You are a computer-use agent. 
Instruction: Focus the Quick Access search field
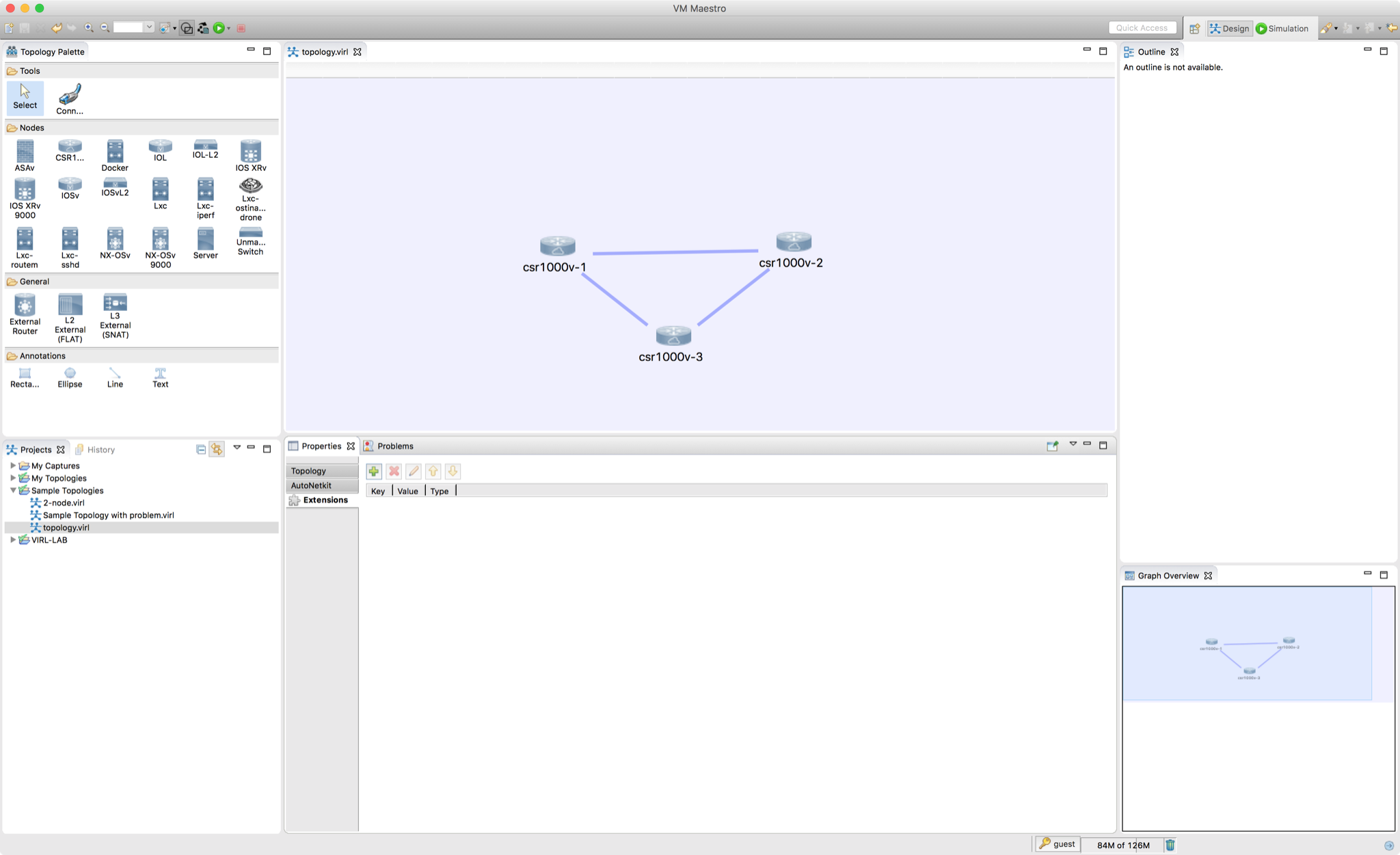1142,28
